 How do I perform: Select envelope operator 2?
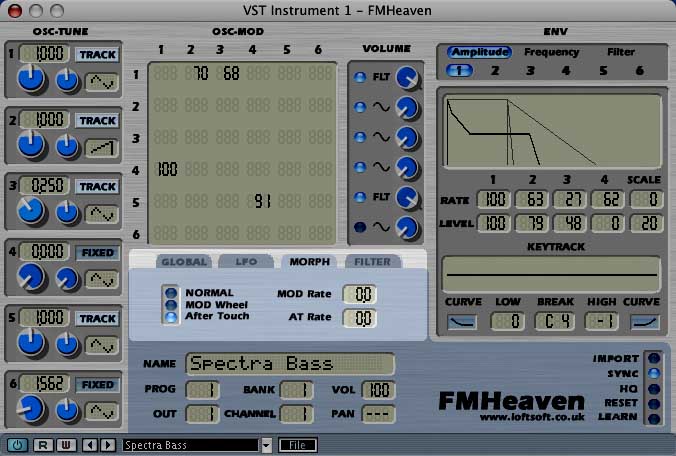pos(495,70)
